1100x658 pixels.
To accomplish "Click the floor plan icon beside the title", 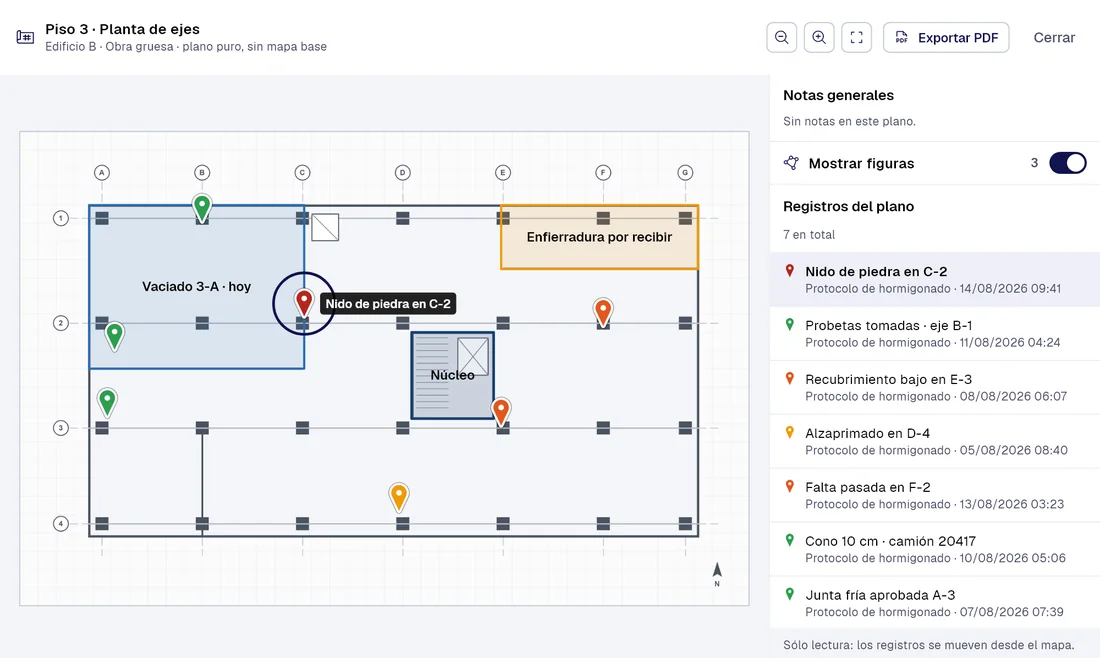I will tap(25, 37).
